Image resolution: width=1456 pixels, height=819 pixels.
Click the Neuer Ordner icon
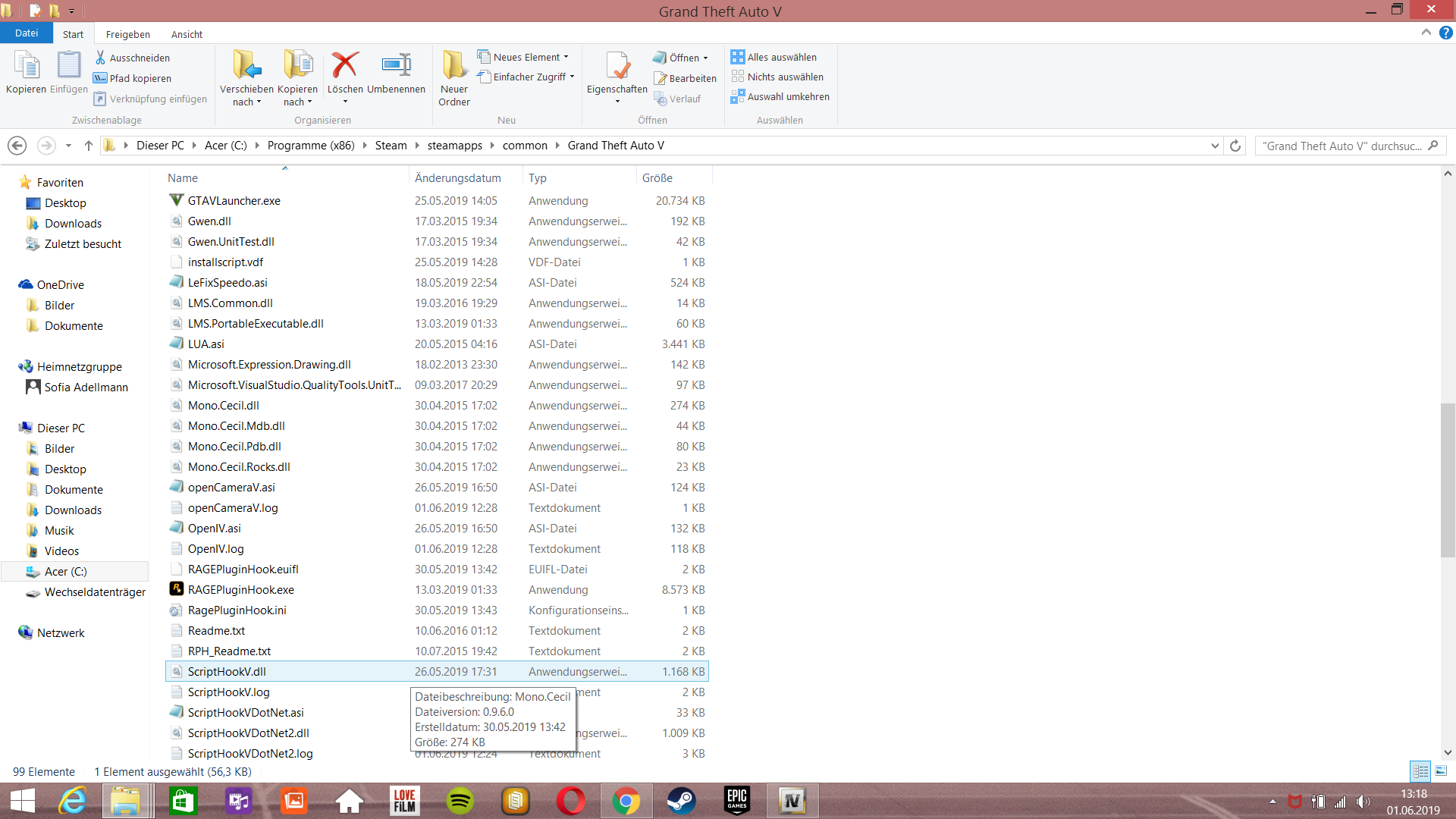tap(454, 65)
